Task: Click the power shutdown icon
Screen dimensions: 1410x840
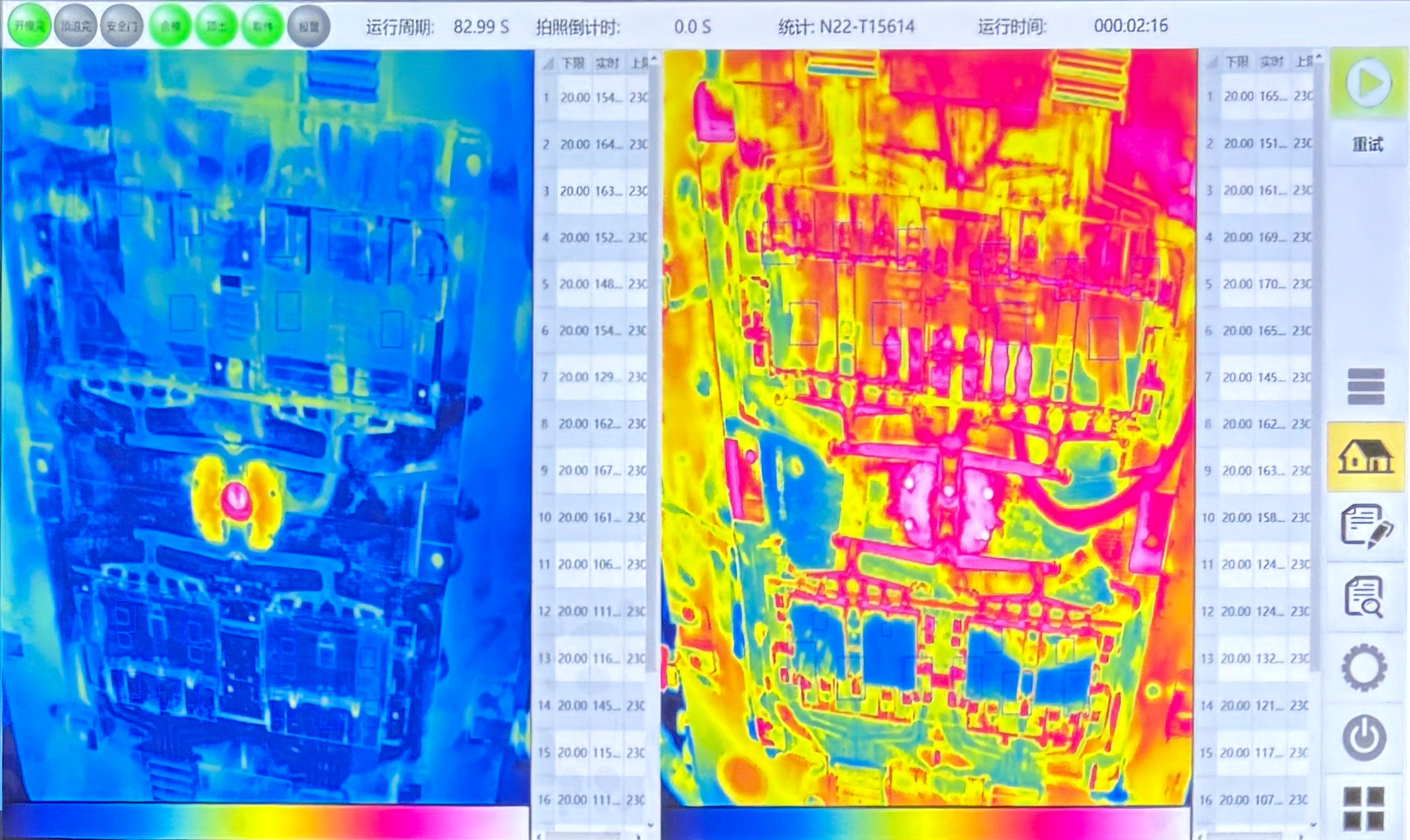Action: pos(1364,737)
